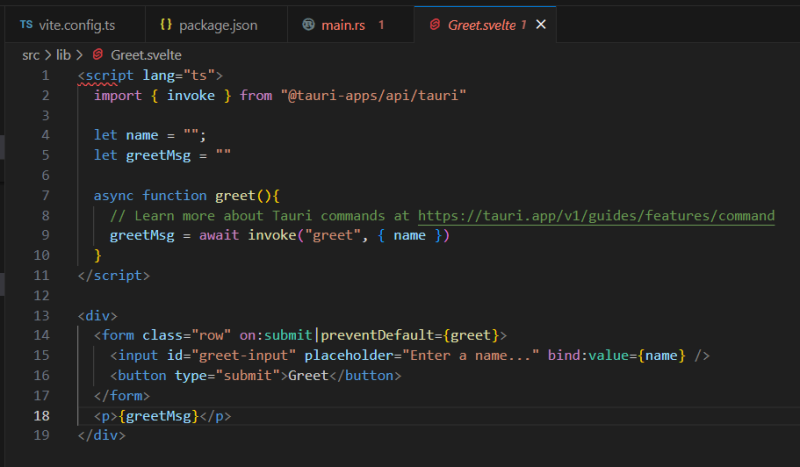Click the Svelte file icon in the breadcrumb
The width and height of the screenshot is (800, 467).
99,55
